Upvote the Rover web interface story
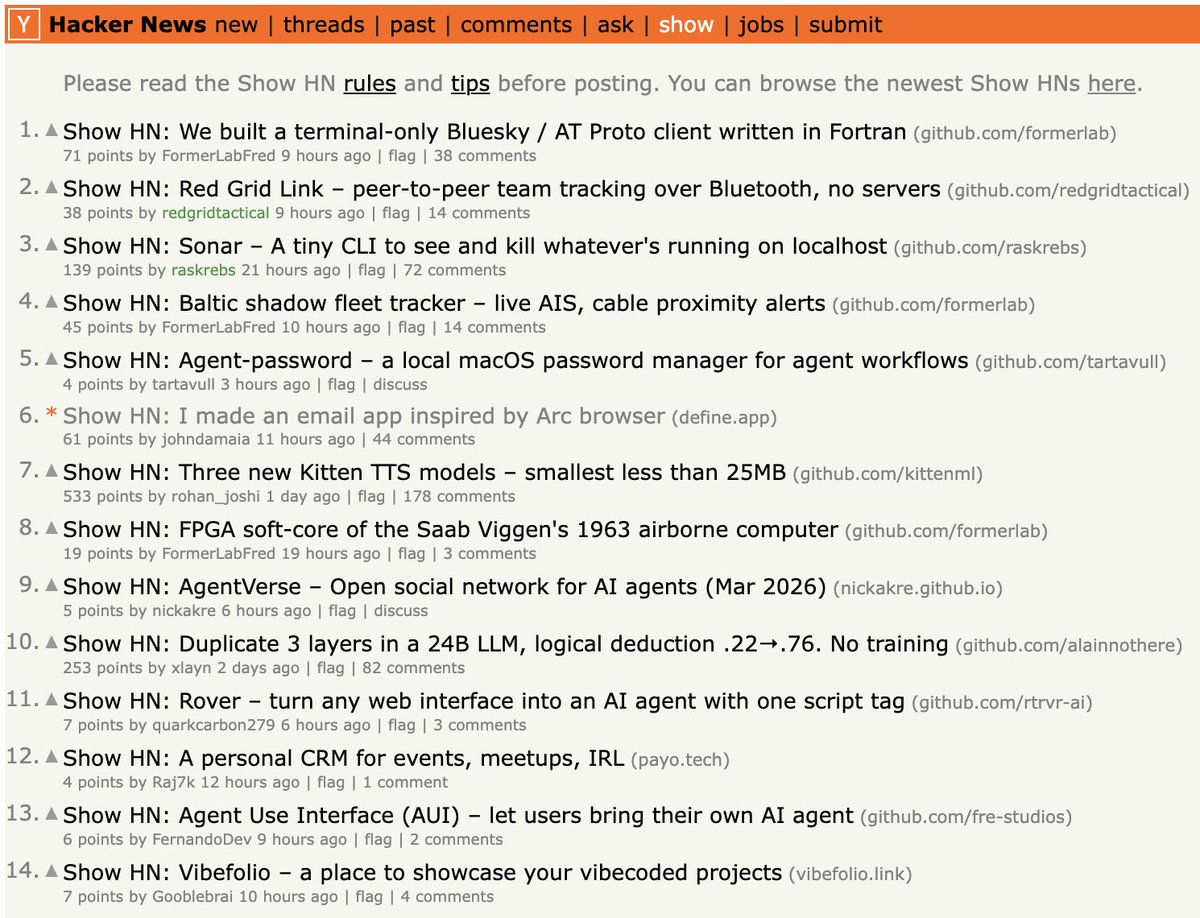 coord(52,700)
